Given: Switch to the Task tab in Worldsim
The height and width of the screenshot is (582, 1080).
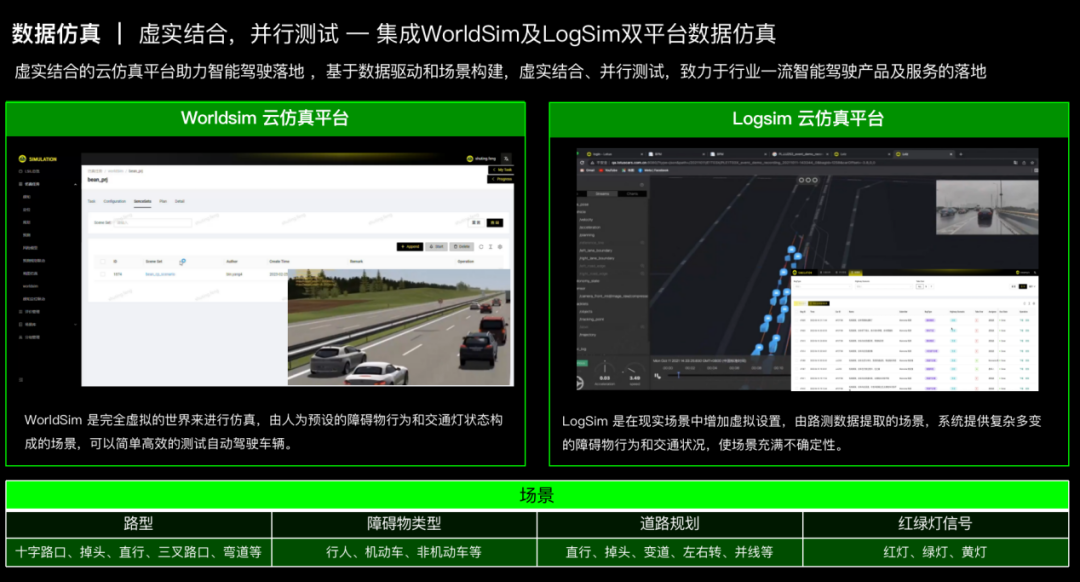Looking at the screenshot, I should pos(91,201).
